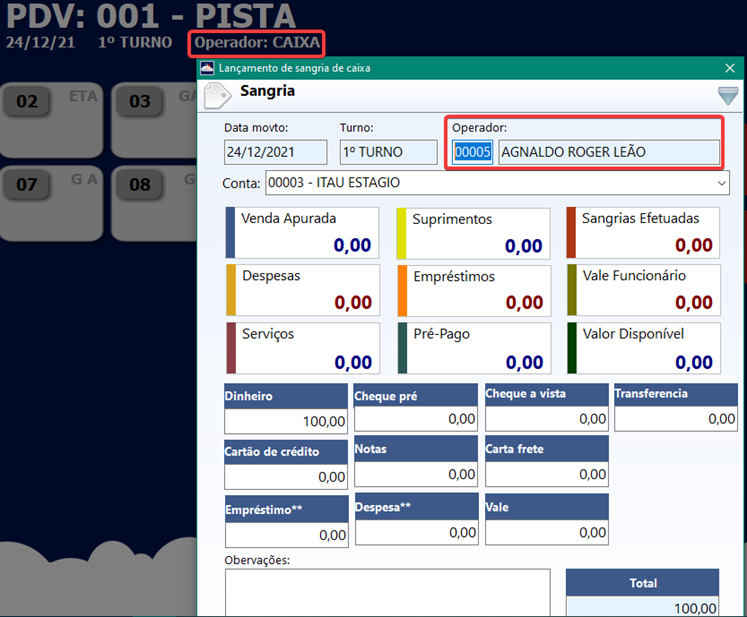Screen dimensions: 747x617
Task: Click the gray funnel arrow icon
Action: [728, 95]
